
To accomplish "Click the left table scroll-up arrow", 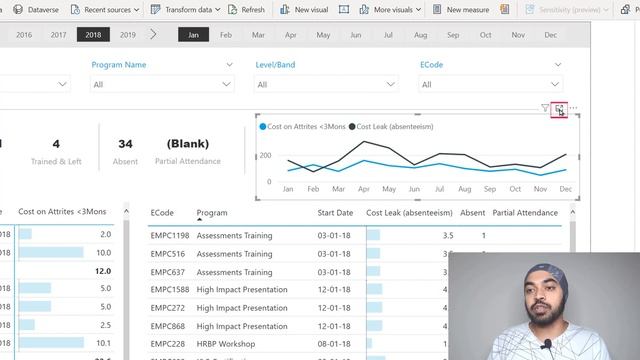I will (126, 211).
